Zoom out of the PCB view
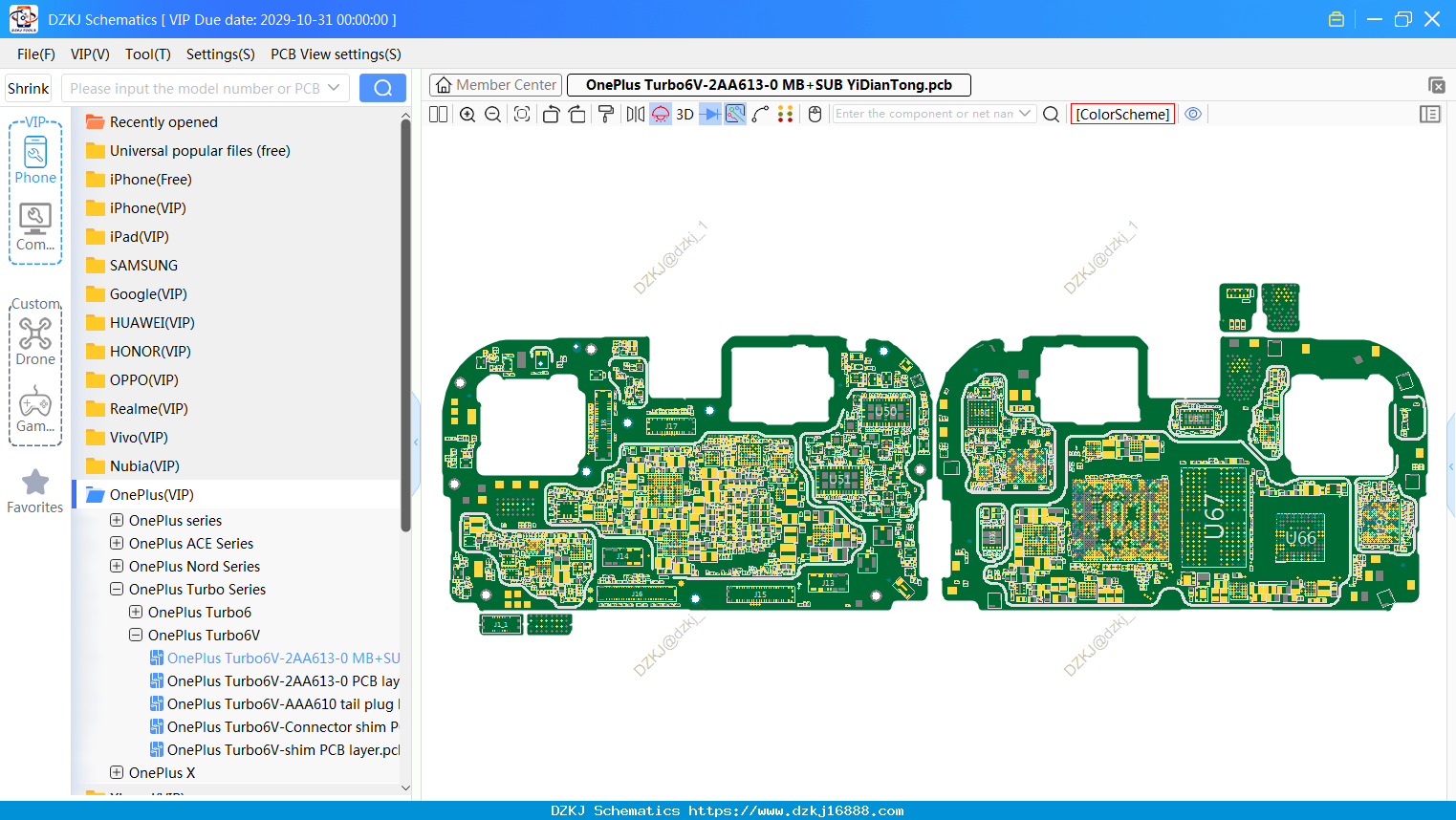 [493, 115]
